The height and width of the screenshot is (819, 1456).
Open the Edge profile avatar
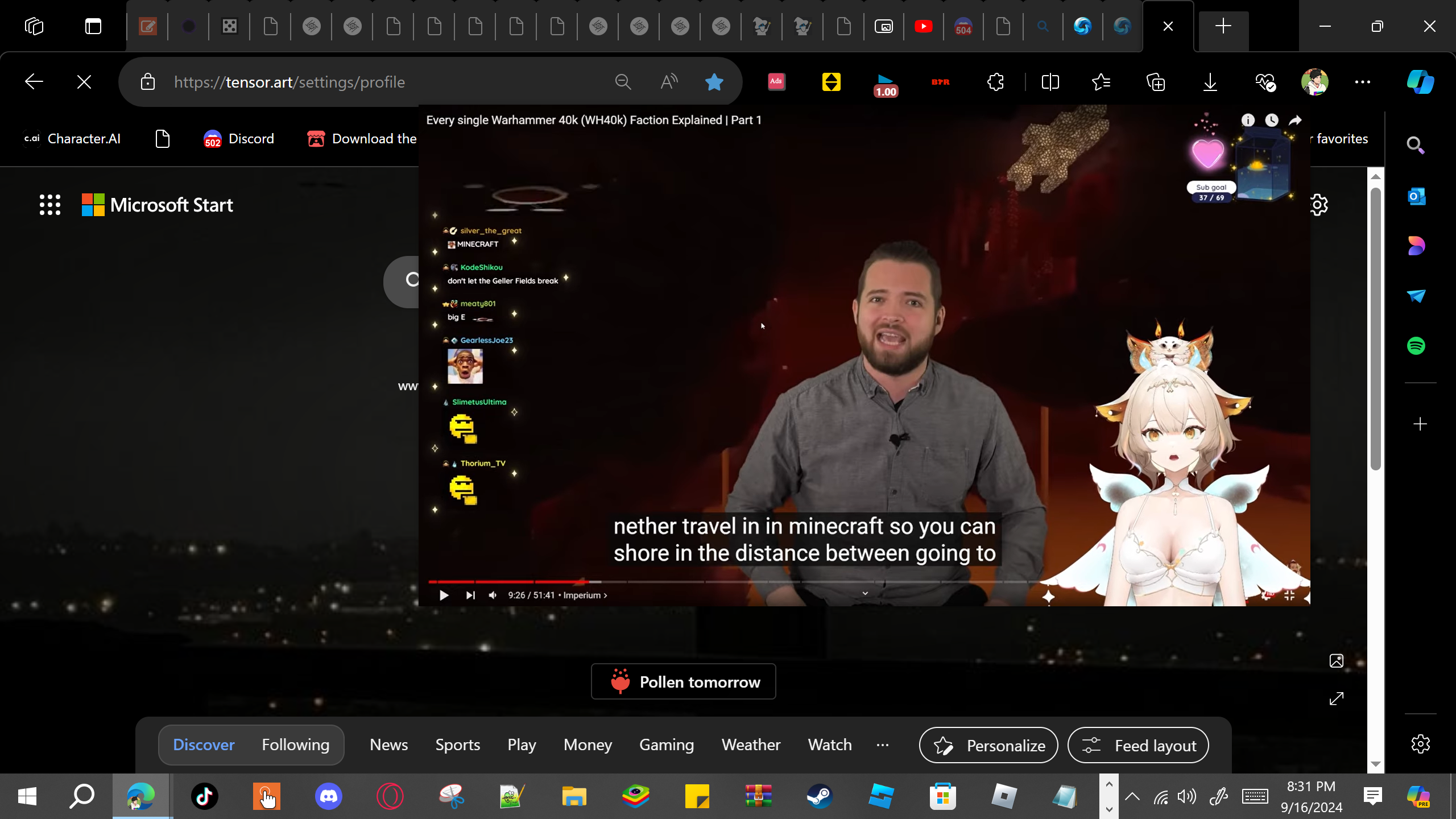[1314, 82]
